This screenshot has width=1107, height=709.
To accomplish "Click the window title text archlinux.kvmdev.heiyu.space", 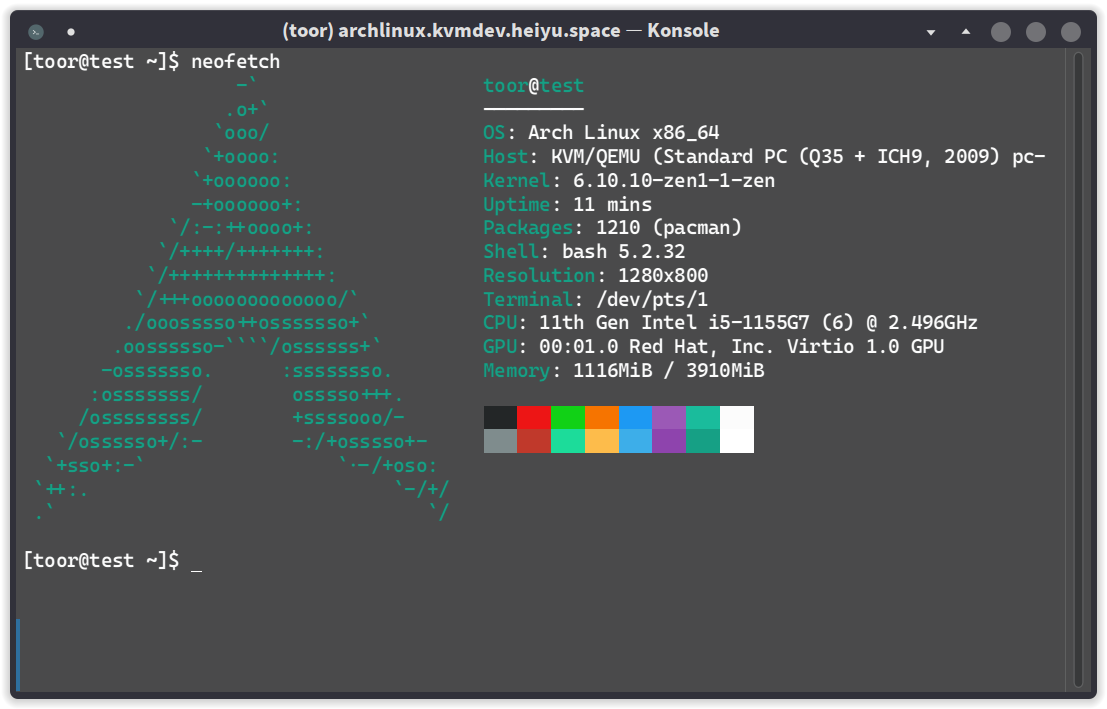I will [x=479, y=31].
